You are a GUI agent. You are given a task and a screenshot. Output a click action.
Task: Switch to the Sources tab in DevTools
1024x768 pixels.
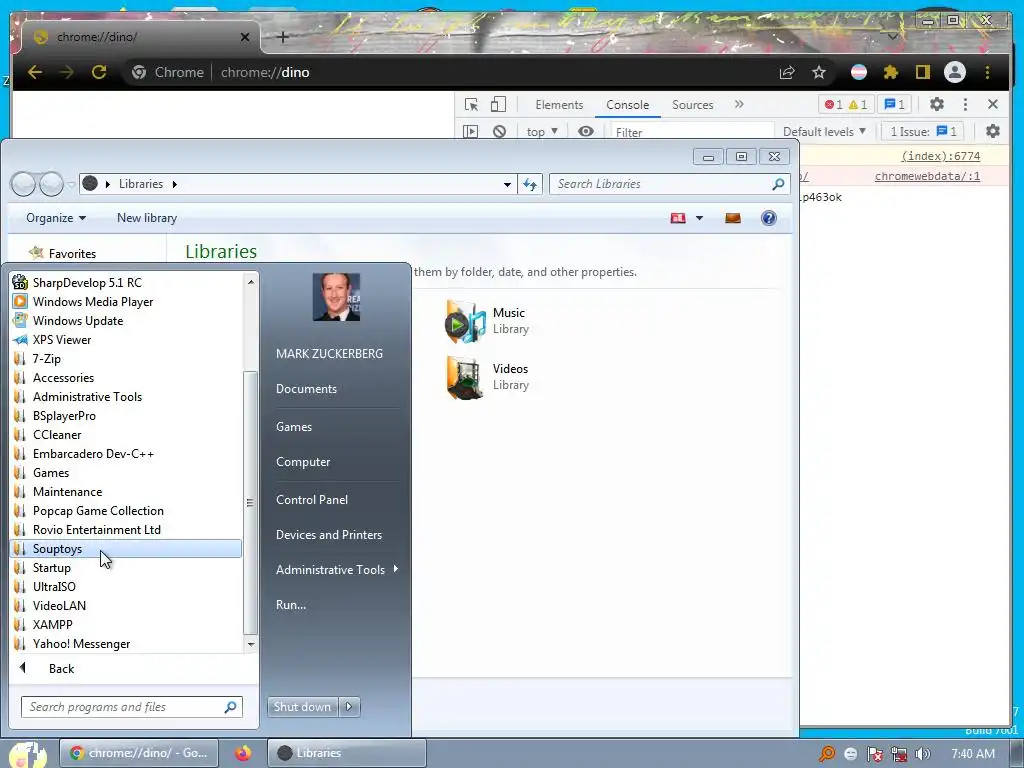click(692, 104)
